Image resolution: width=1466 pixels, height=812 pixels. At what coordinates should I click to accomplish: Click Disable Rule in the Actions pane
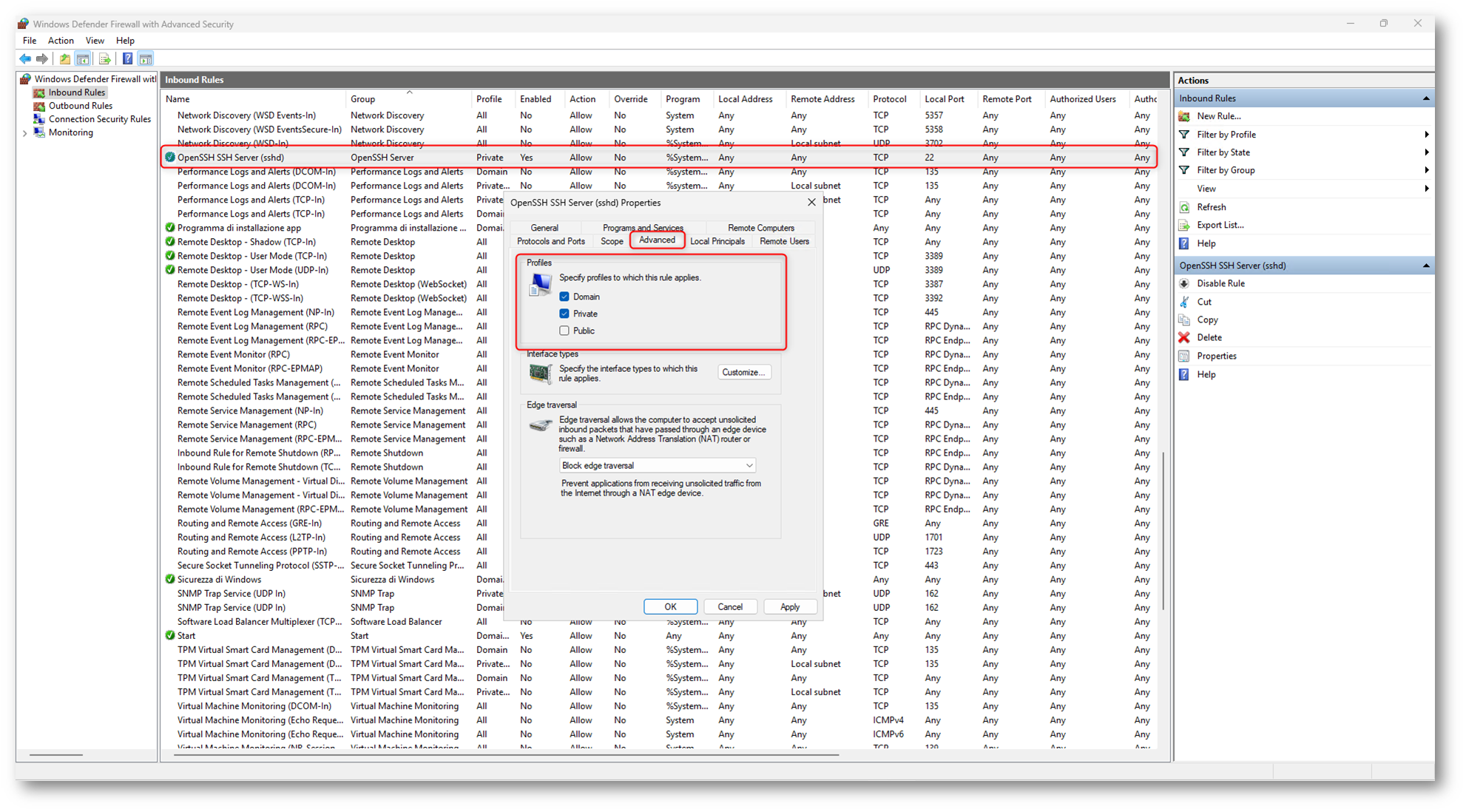[x=1220, y=283]
